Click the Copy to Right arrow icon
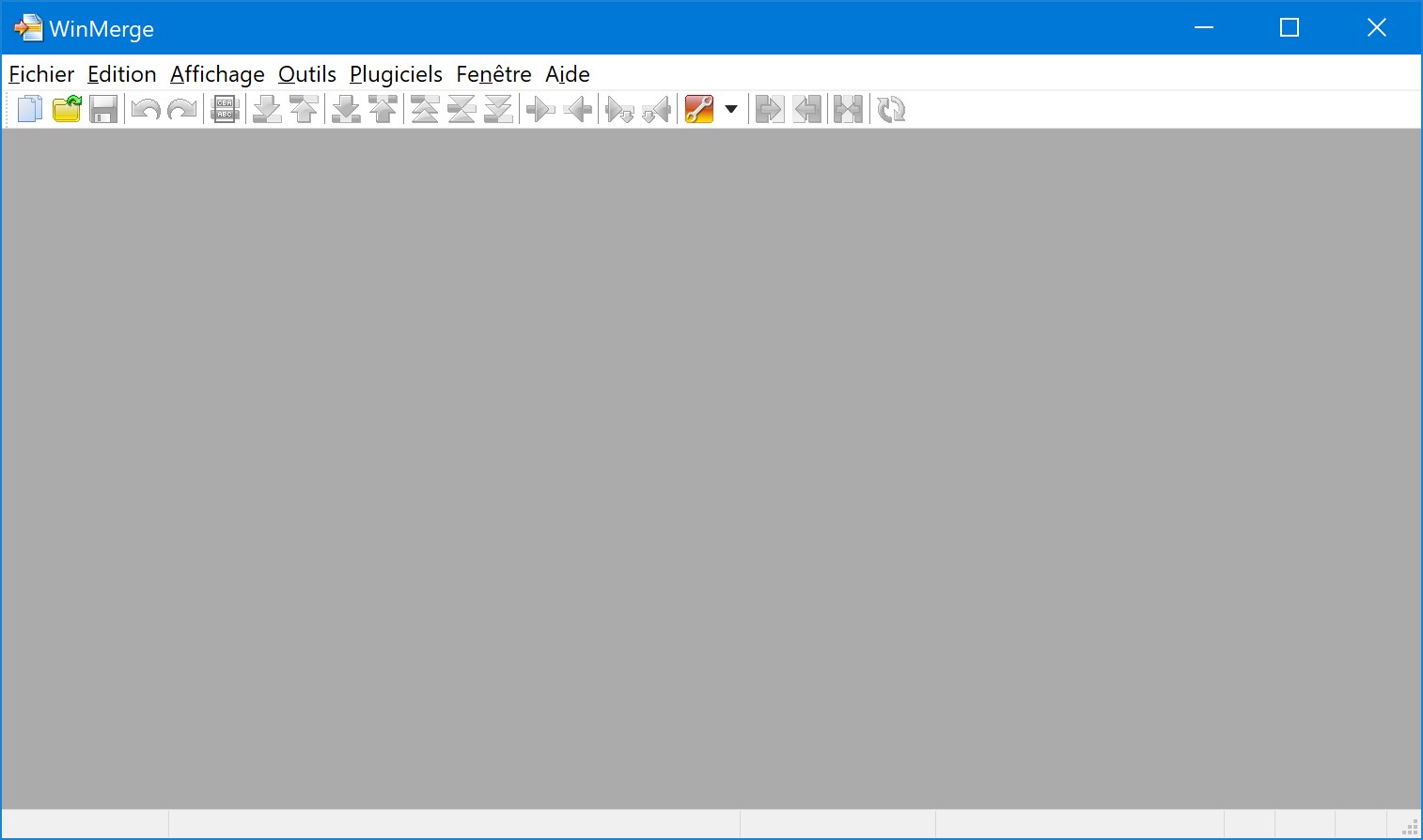Screen dimensions: 1423x840 coord(540,109)
